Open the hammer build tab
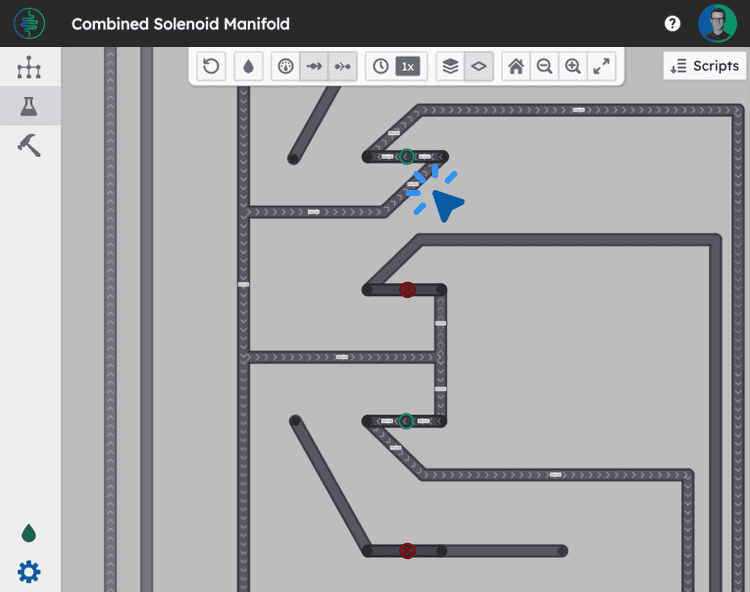 [x=30, y=145]
